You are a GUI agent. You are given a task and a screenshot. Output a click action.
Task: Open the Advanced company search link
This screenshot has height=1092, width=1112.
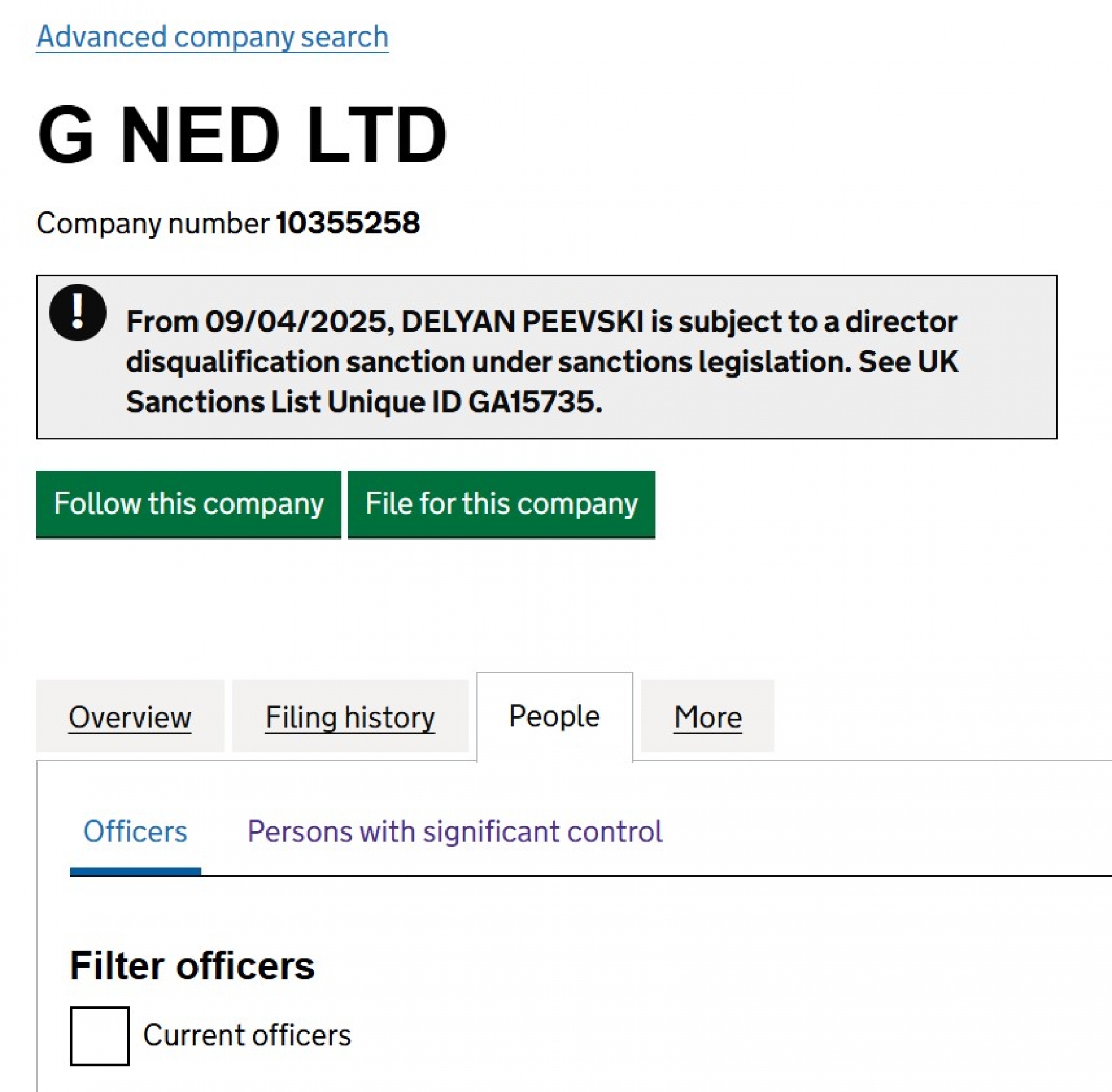point(213,37)
